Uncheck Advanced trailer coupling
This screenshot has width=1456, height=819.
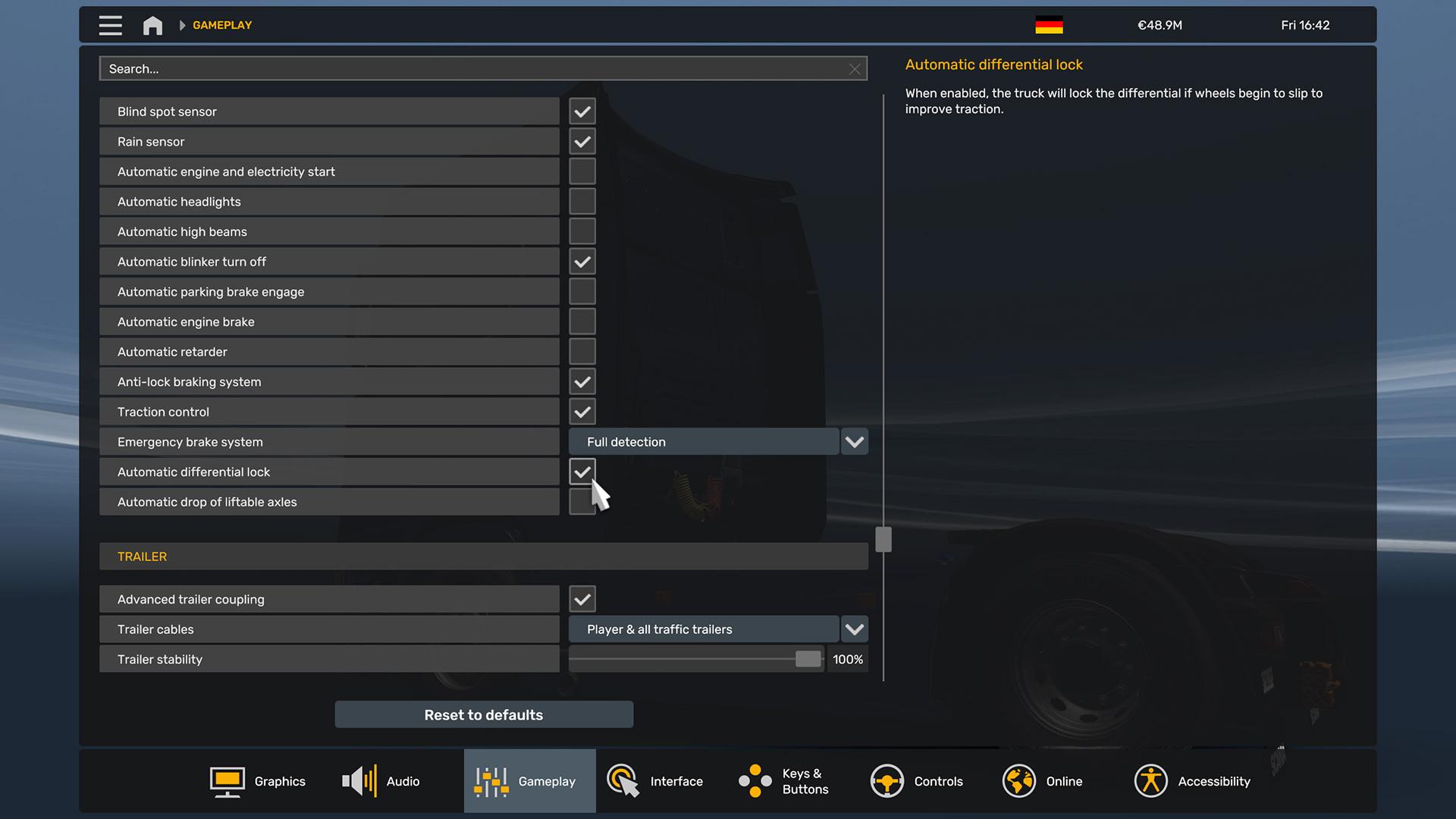582,599
